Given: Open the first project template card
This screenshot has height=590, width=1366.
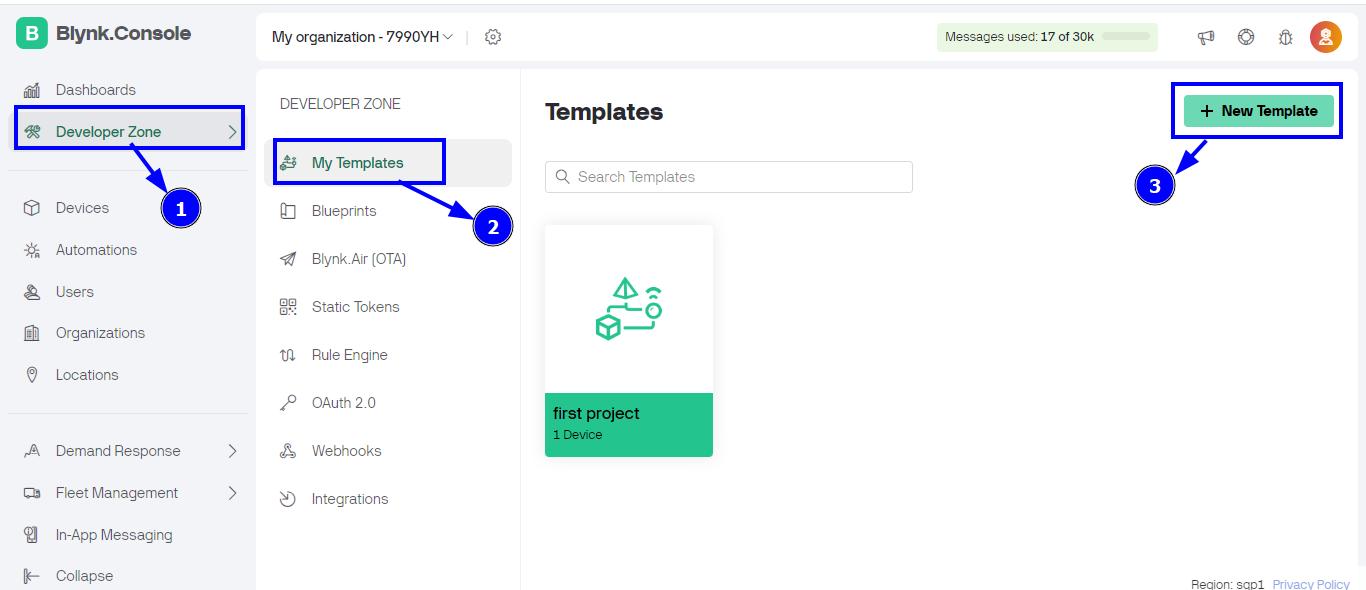Looking at the screenshot, I should click(629, 341).
